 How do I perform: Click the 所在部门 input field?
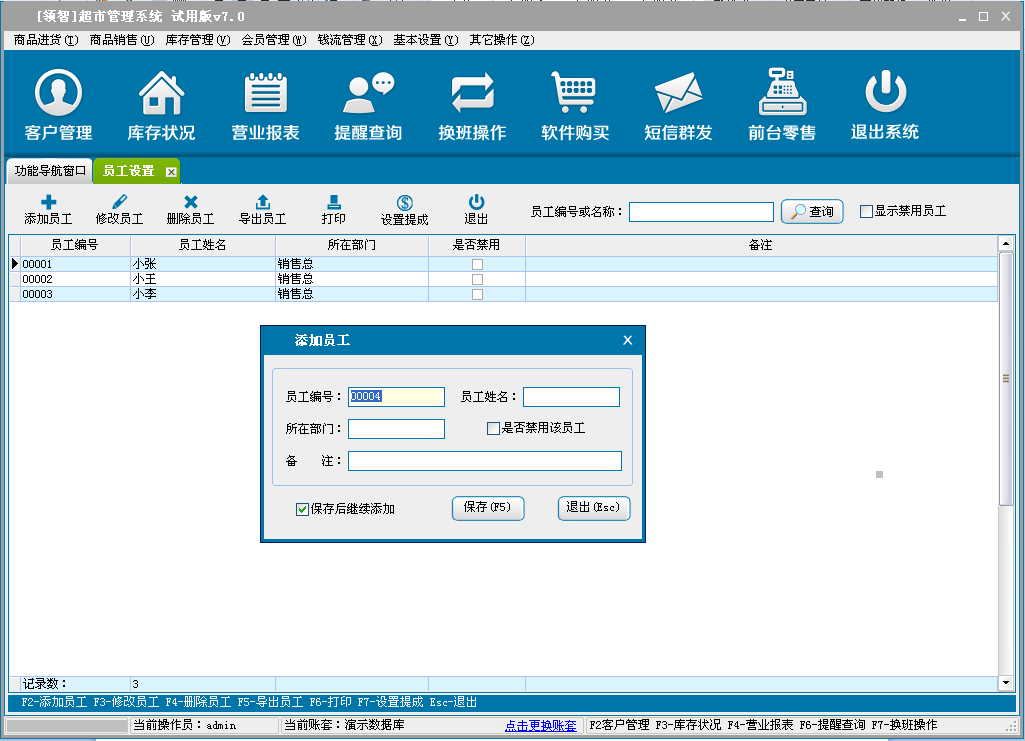[x=396, y=429]
